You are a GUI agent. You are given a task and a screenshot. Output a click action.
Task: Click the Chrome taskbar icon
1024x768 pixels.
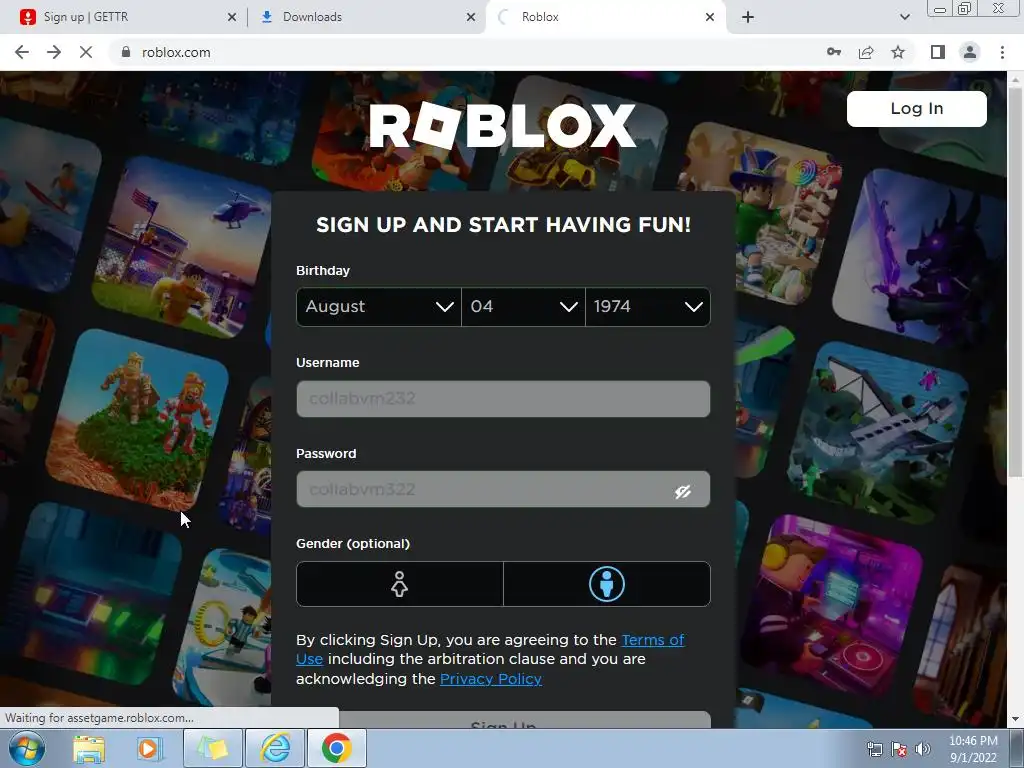(x=336, y=748)
